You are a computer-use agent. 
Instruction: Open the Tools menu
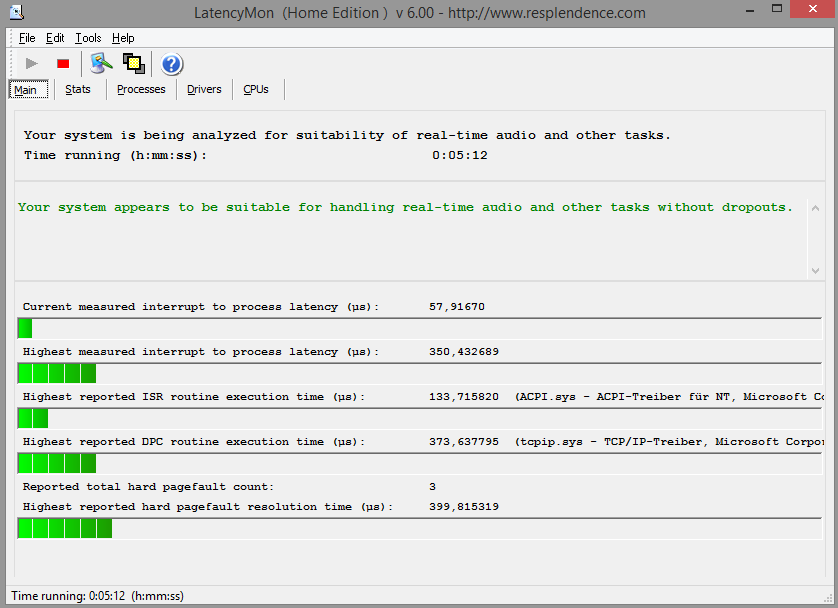88,38
